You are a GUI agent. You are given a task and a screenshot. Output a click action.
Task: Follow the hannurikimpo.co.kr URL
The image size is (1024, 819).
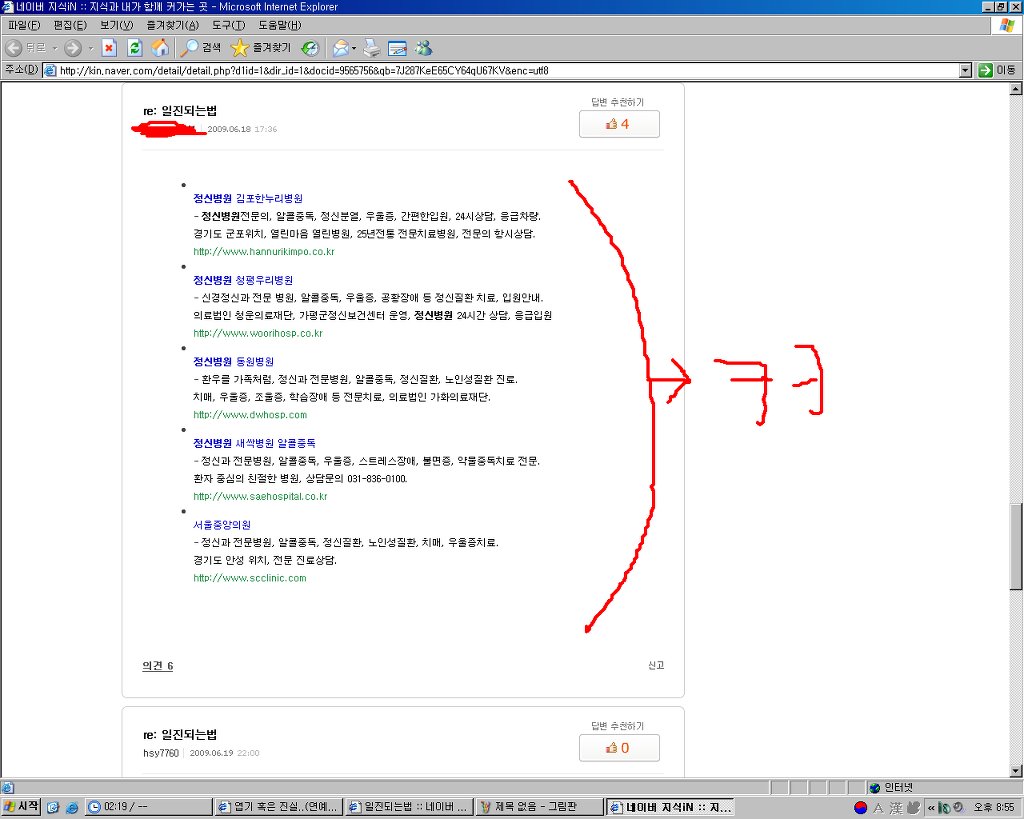[x=264, y=251]
